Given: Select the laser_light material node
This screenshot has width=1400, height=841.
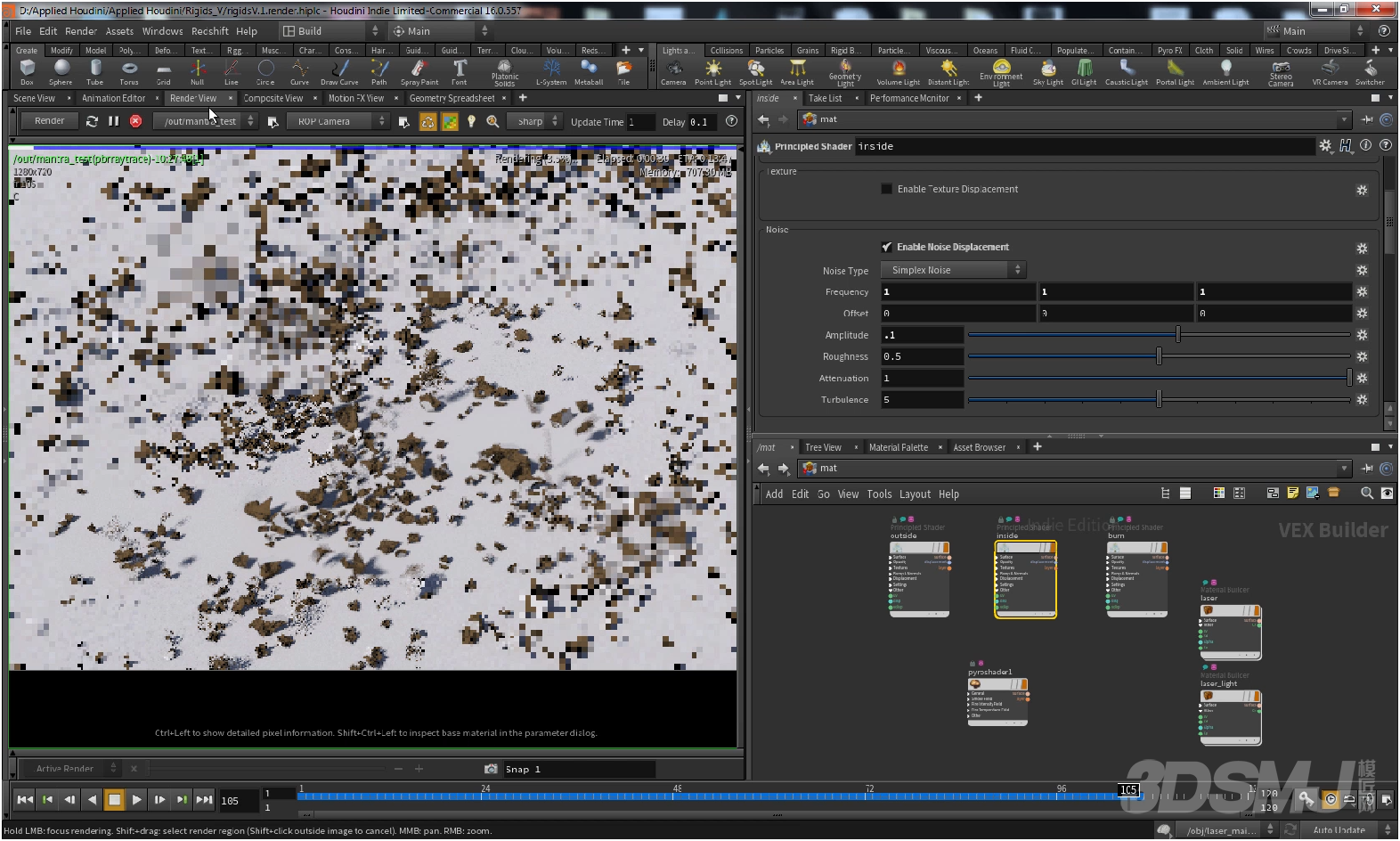Looking at the screenshot, I should [1231, 715].
